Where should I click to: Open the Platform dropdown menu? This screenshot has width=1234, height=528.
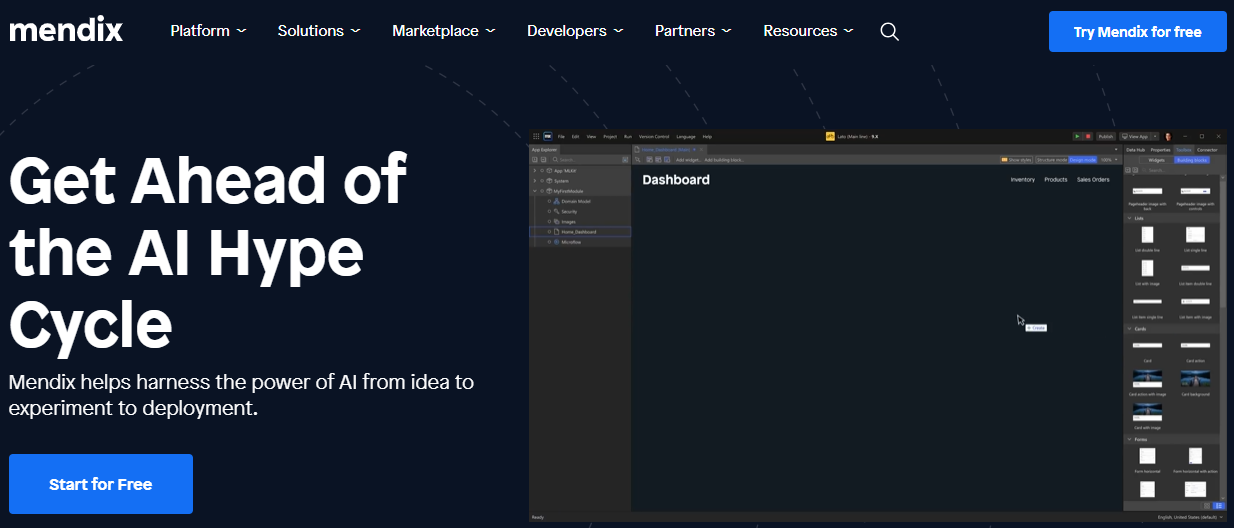coord(208,31)
